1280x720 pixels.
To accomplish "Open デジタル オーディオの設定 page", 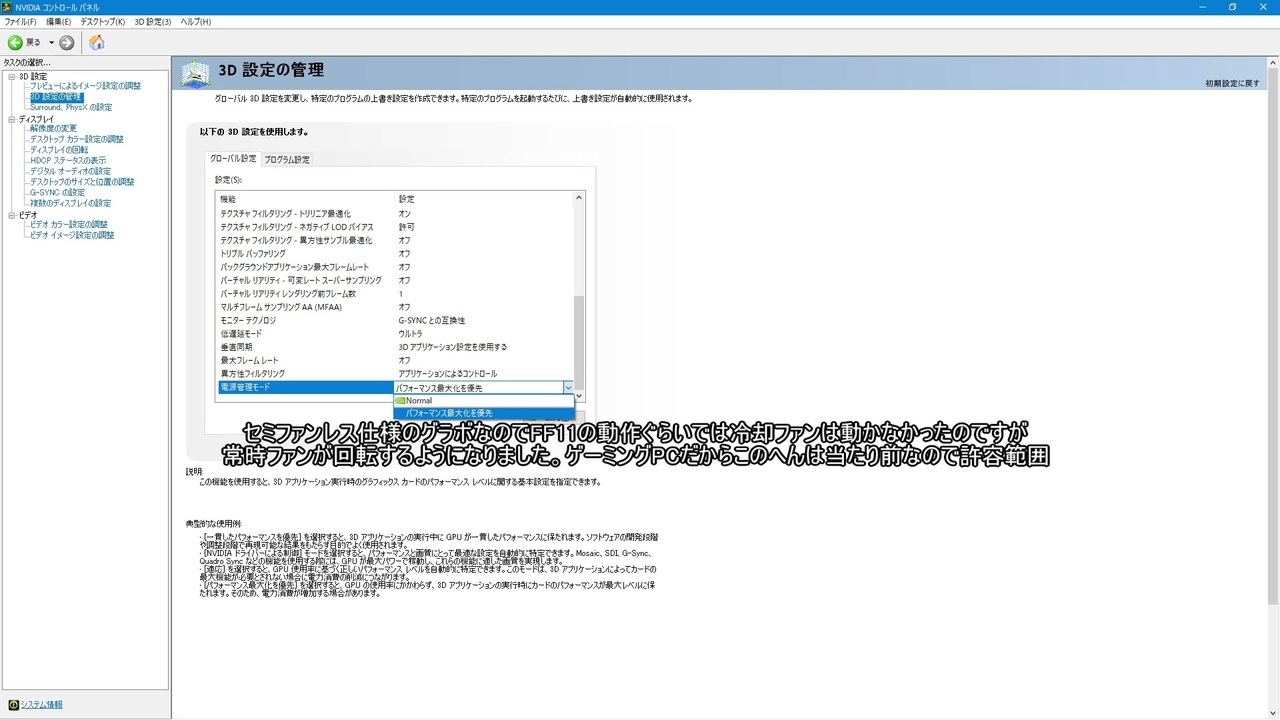I will coord(70,171).
